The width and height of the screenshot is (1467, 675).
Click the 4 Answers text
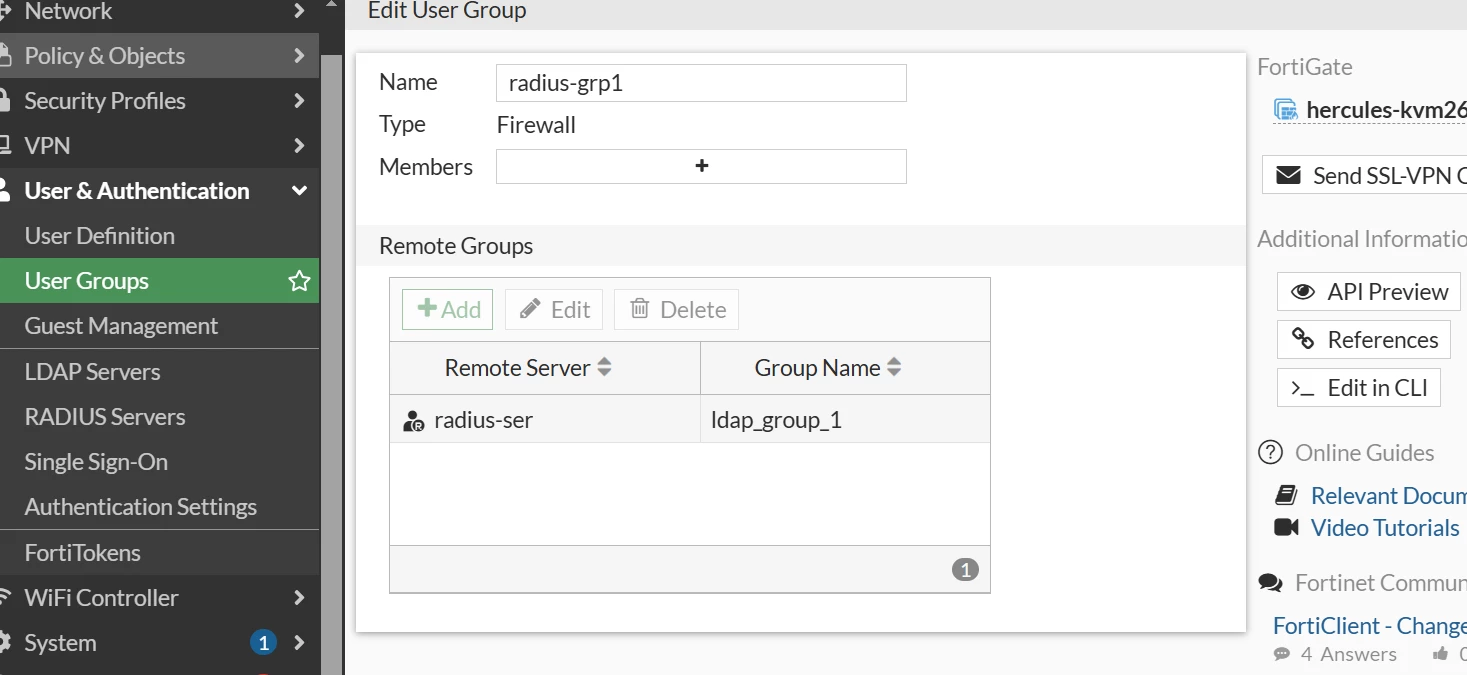(x=1348, y=654)
